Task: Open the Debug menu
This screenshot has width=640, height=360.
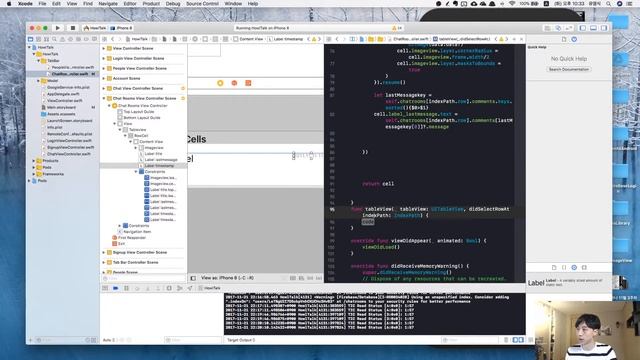Action: tap(173, 4)
